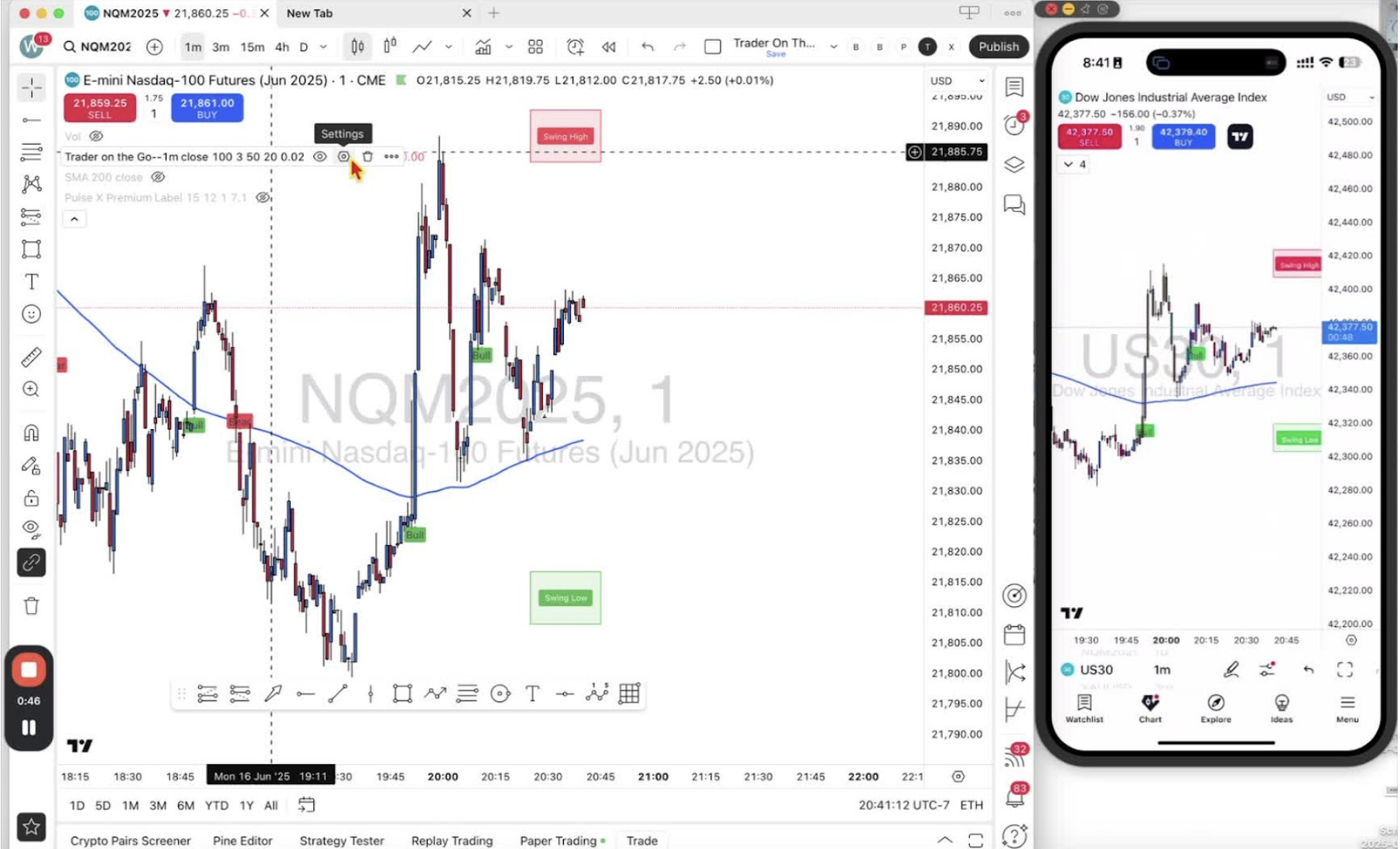Toggle stay in drawing mode
Image resolution: width=1400 pixels, height=849 pixels.
32,465
